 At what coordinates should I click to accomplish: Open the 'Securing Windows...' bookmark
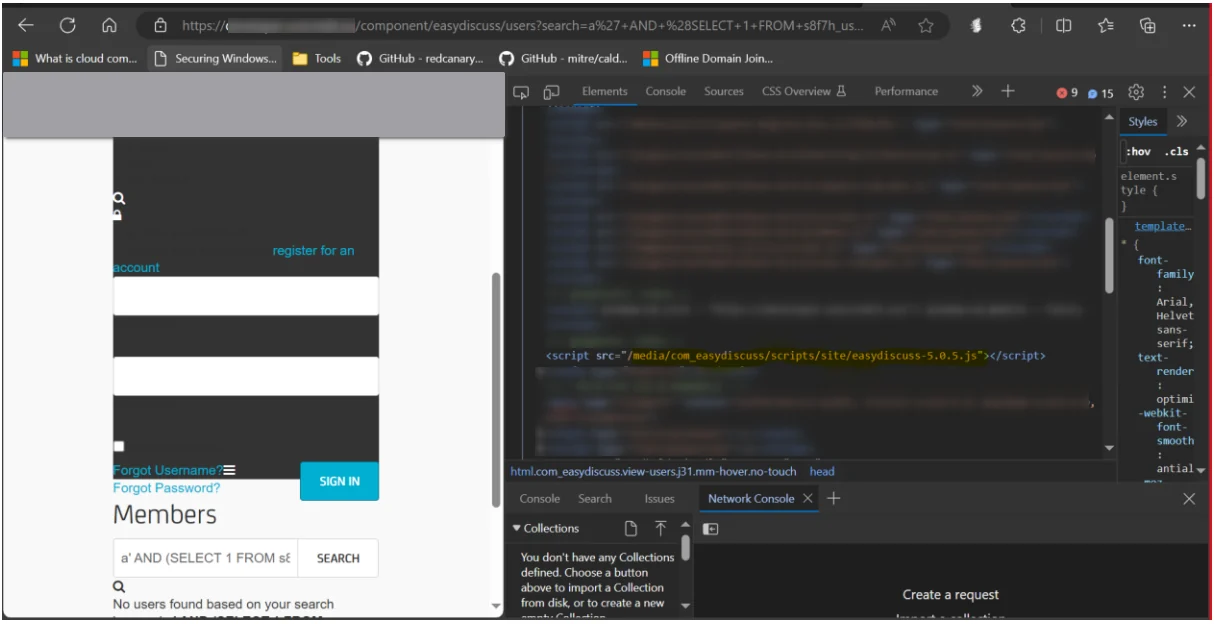tap(216, 58)
